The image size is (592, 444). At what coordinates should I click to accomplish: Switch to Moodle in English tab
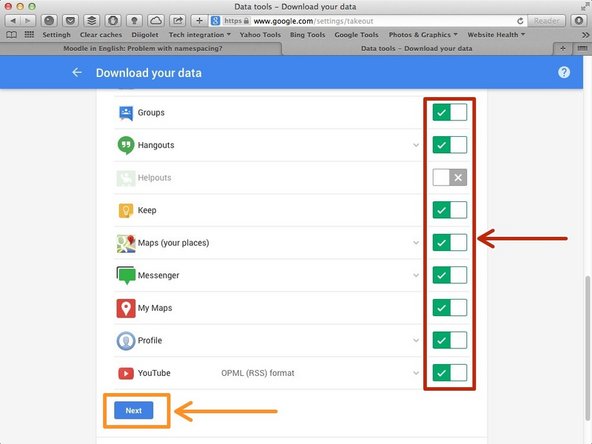[x=142, y=48]
